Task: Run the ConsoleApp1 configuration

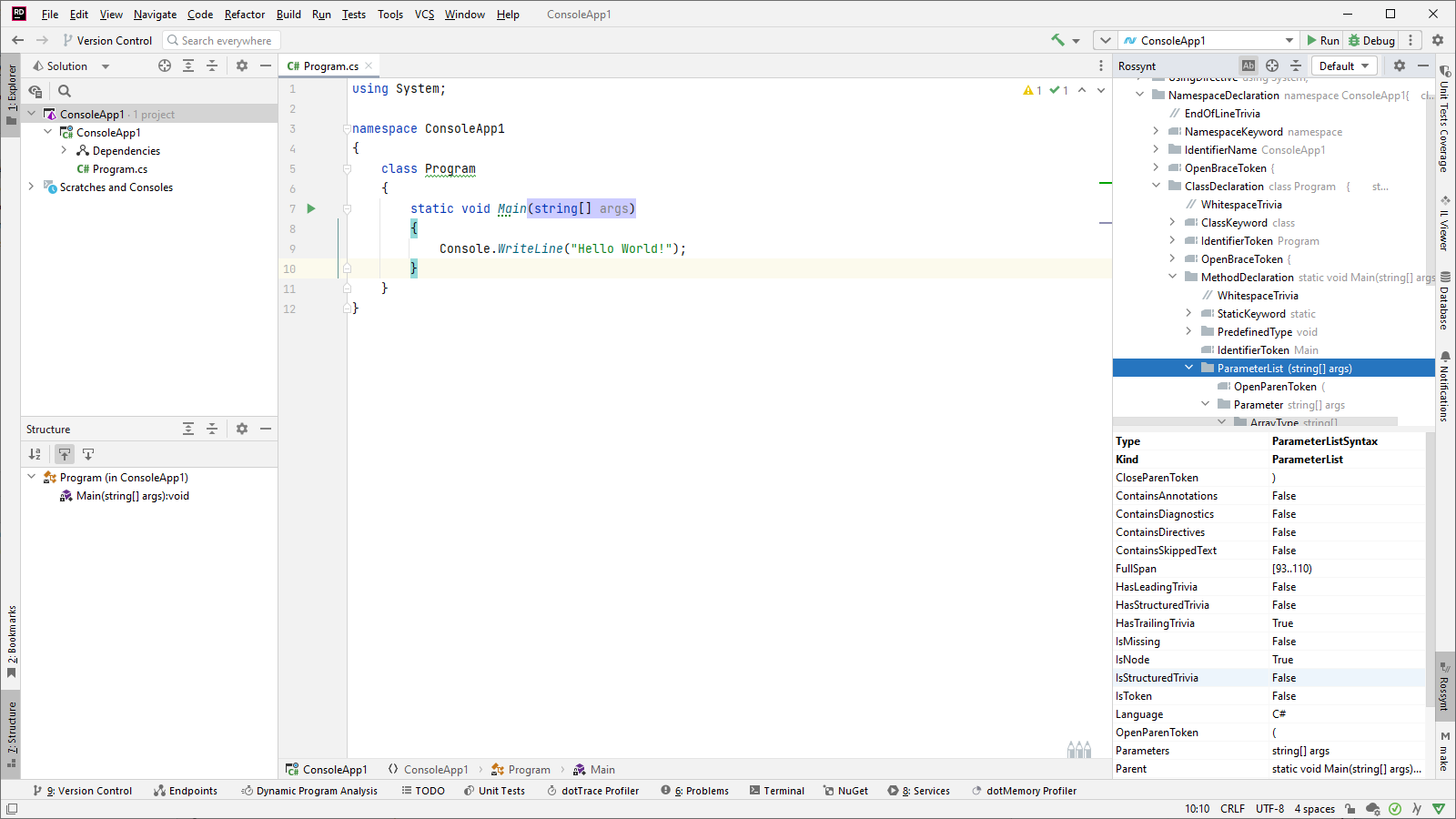Action: (x=1323, y=40)
